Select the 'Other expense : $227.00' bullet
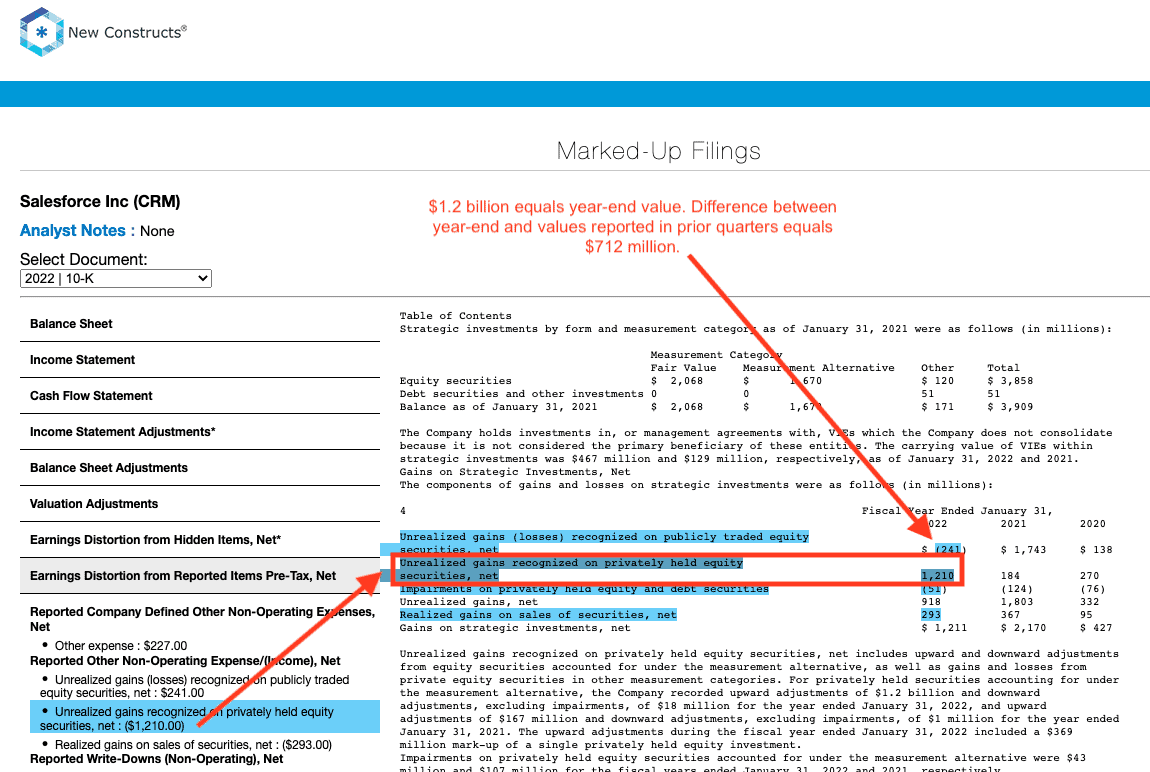 121,646
